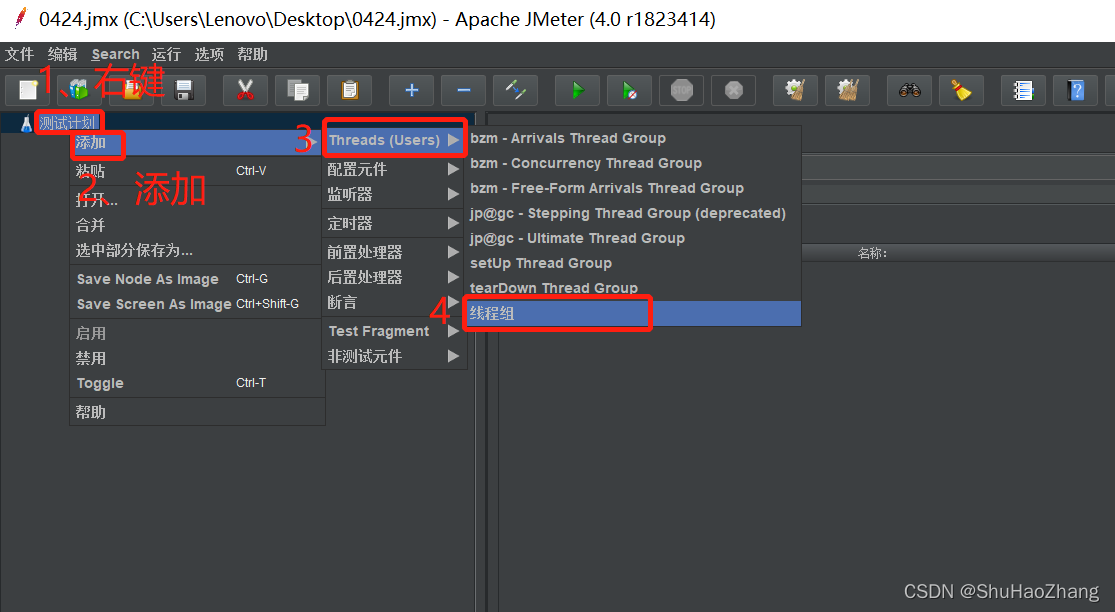Viewport: 1115px width, 612px height.
Task: Select jp@gc - Stepping Thread Group (deprecated)
Action: click(634, 213)
